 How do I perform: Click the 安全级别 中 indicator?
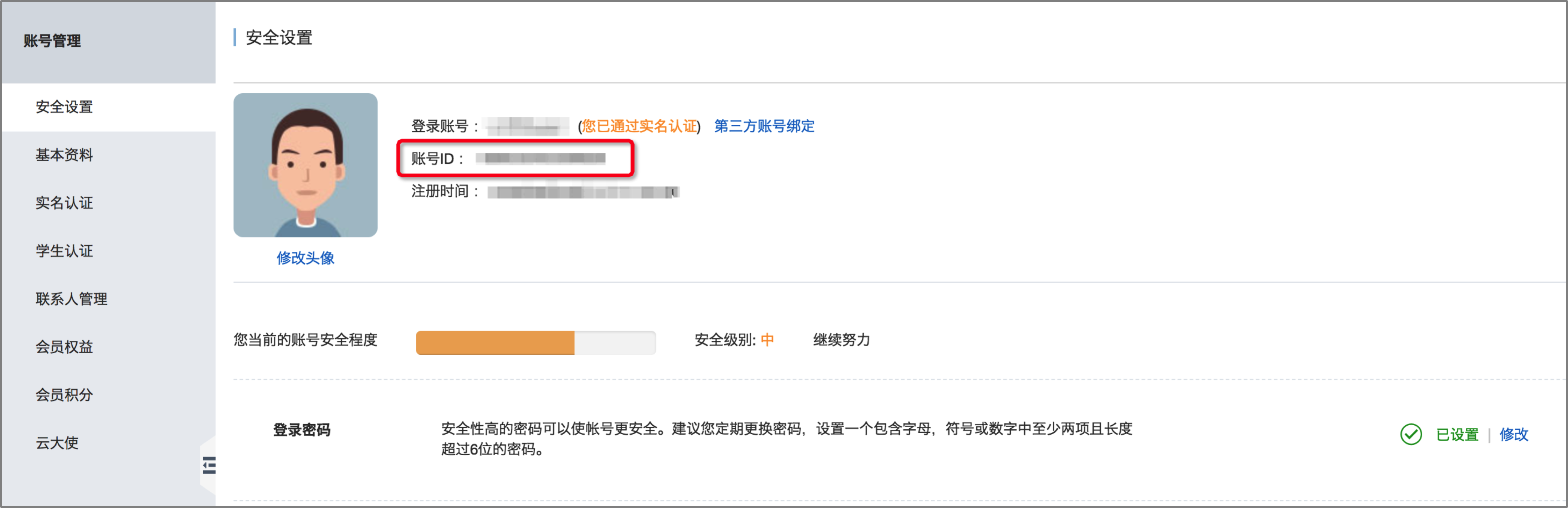coord(734,340)
